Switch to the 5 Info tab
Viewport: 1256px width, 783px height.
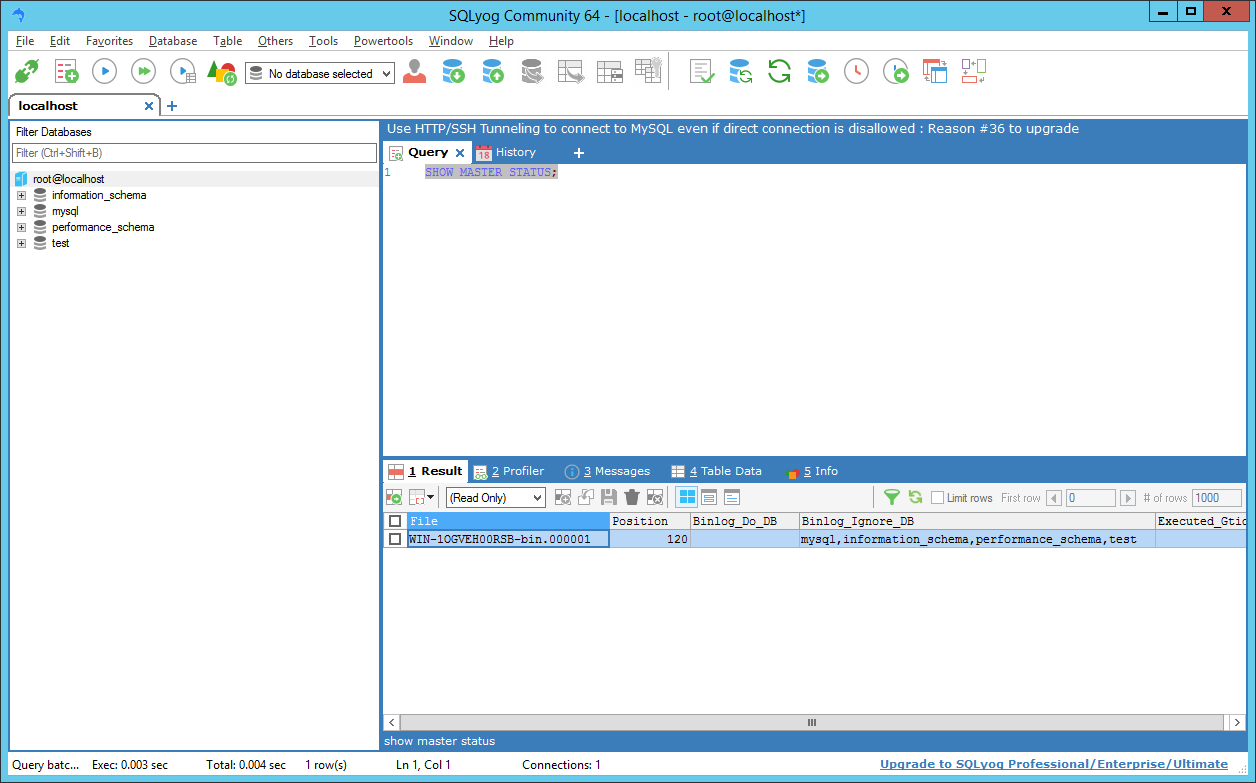812,471
